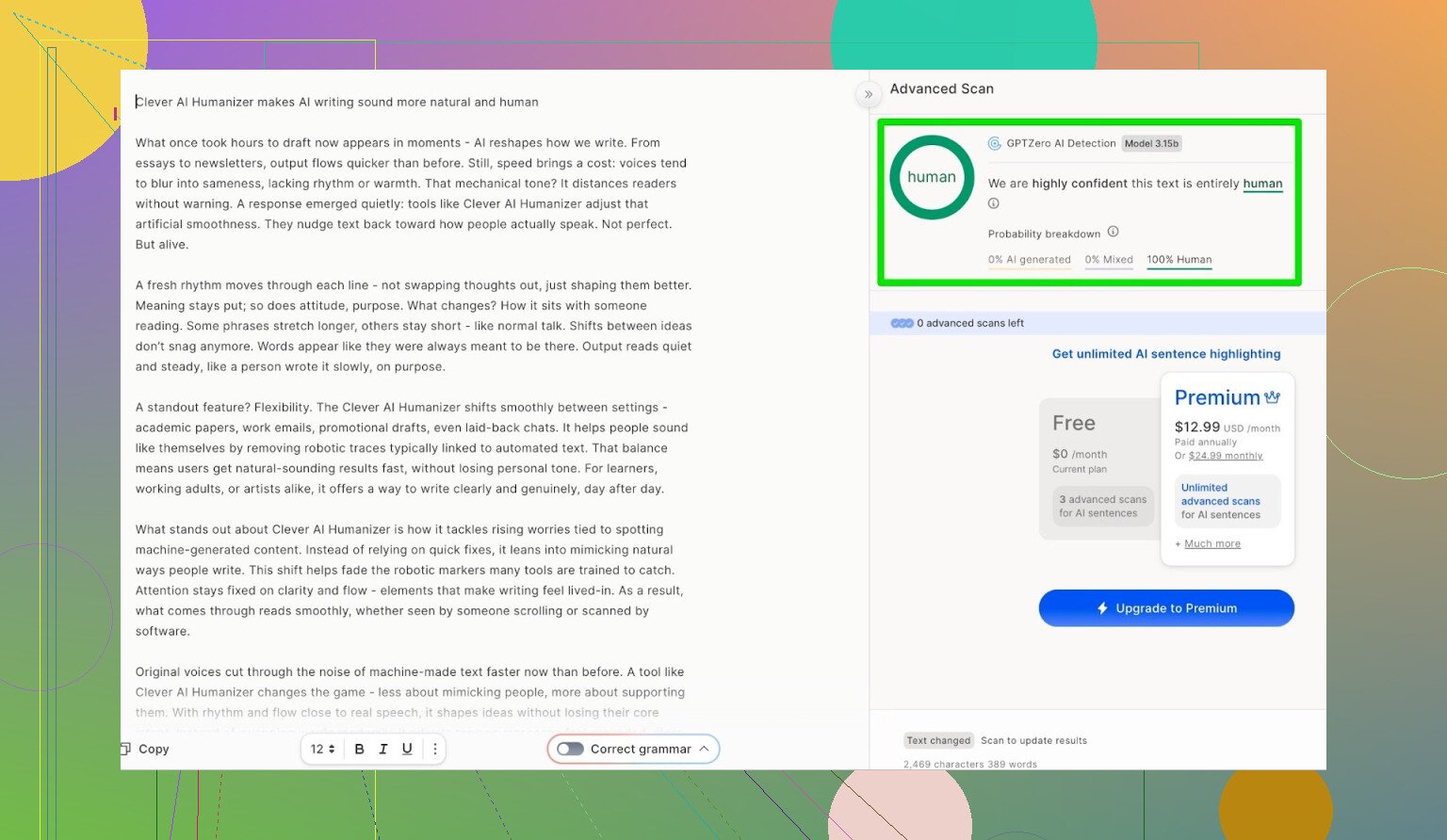Enable the Correct grammar toggle
This screenshot has height=840, width=1447.
tap(570, 749)
